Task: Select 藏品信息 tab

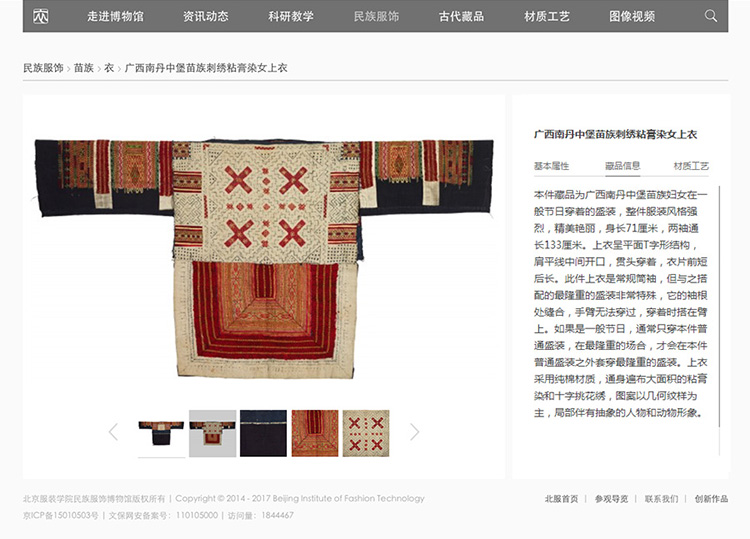Action: pyautogui.click(x=622, y=166)
